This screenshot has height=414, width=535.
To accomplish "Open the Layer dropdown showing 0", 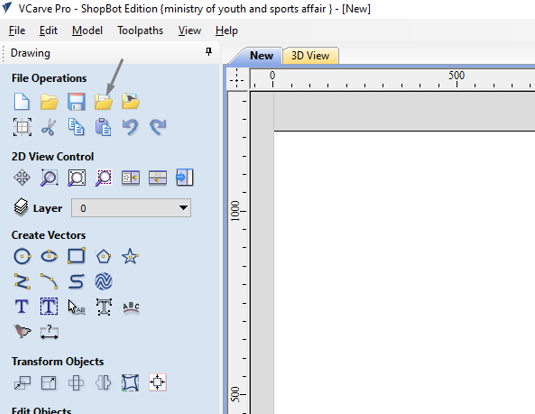I will (131, 208).
